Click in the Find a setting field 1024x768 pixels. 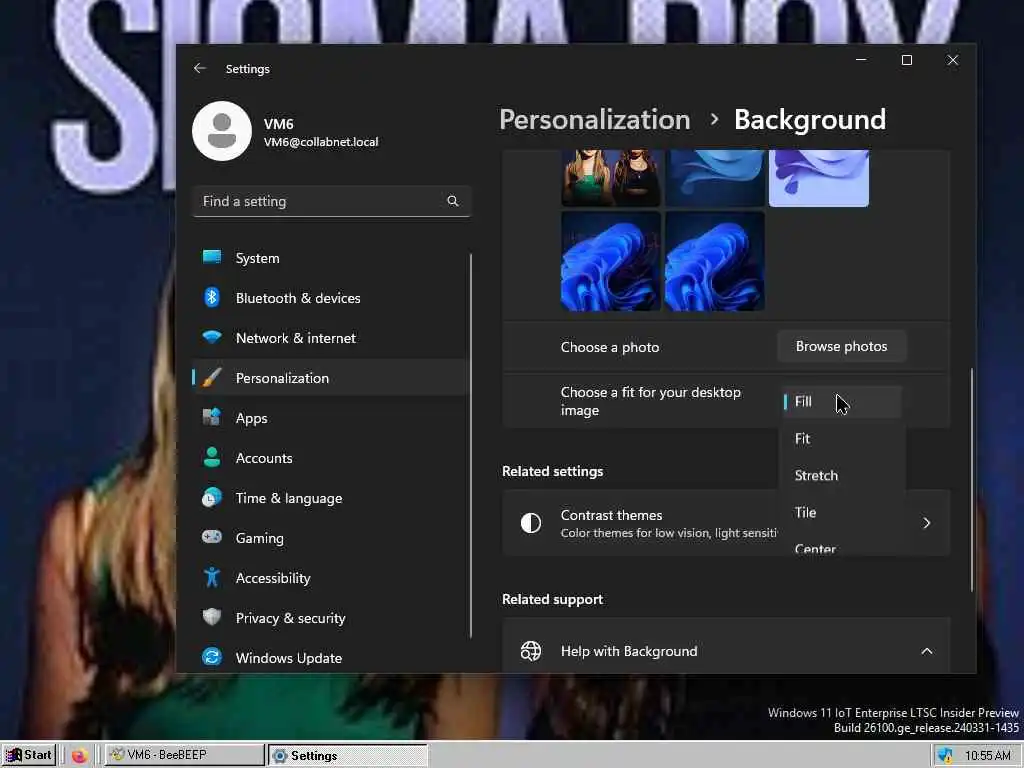(x=331, y=201)
